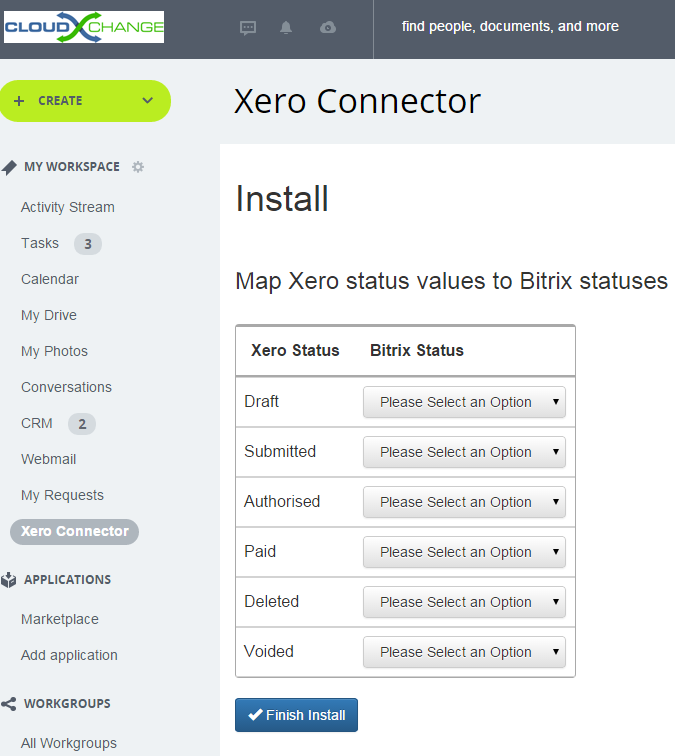The width and height of the screenshot is (675, 756).
Task: Open Activity Stream in sidebar
Action: coord(68,207)
